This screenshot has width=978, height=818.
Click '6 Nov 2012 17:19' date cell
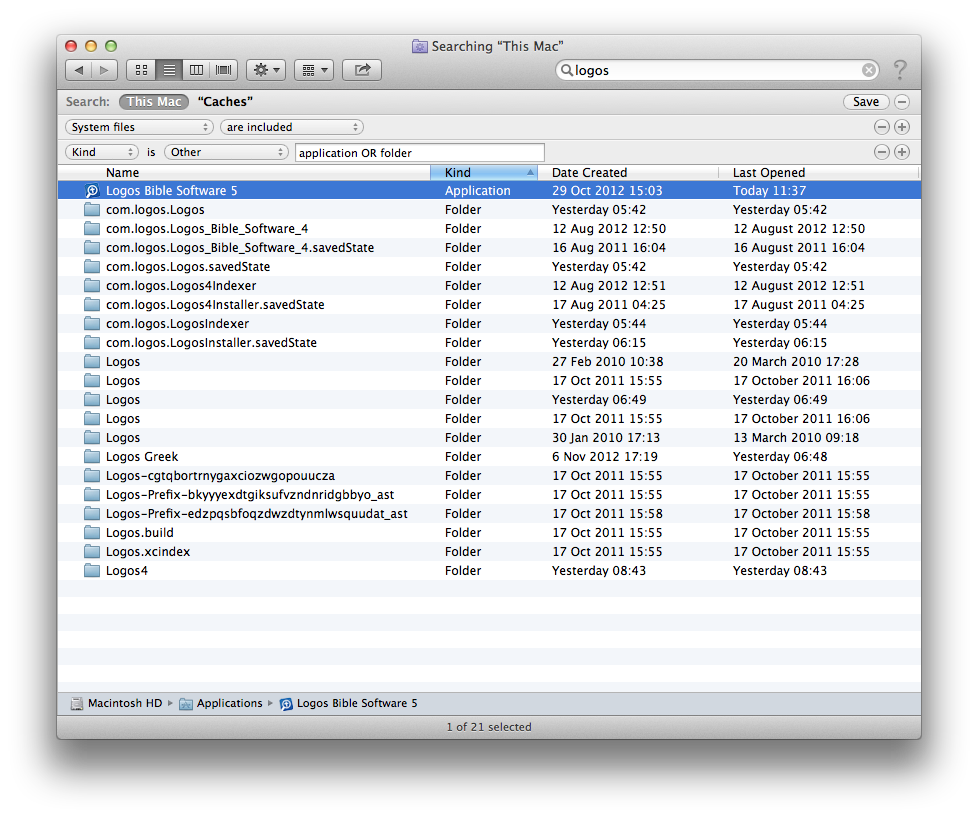click(604, 457)
